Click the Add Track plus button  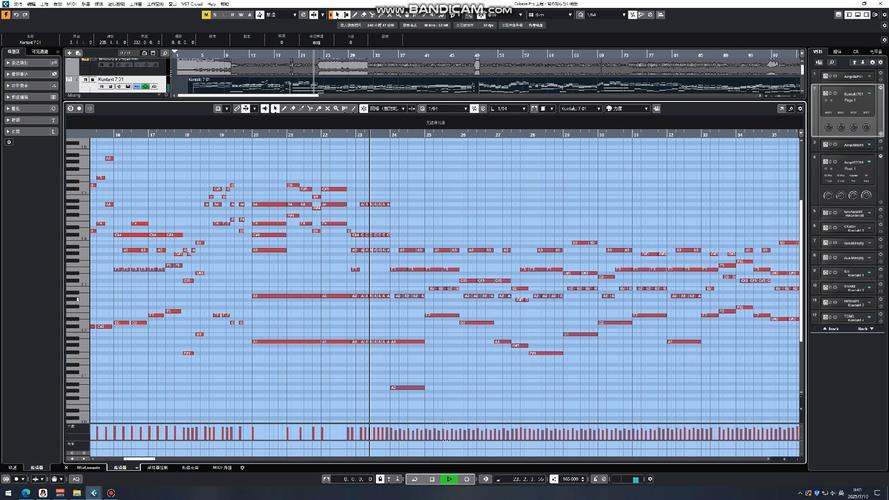point(70,53)
